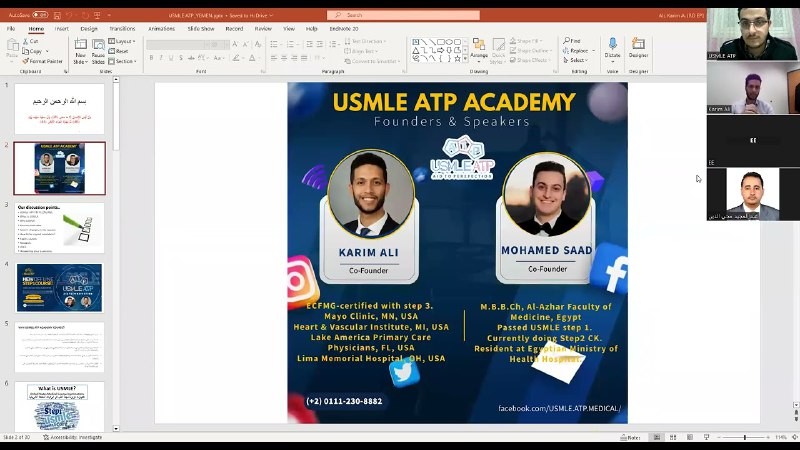Image resolution: width=800 pixels, height=450 pixels.
Task: Click the Copy button
Action: tap(32, 51)
